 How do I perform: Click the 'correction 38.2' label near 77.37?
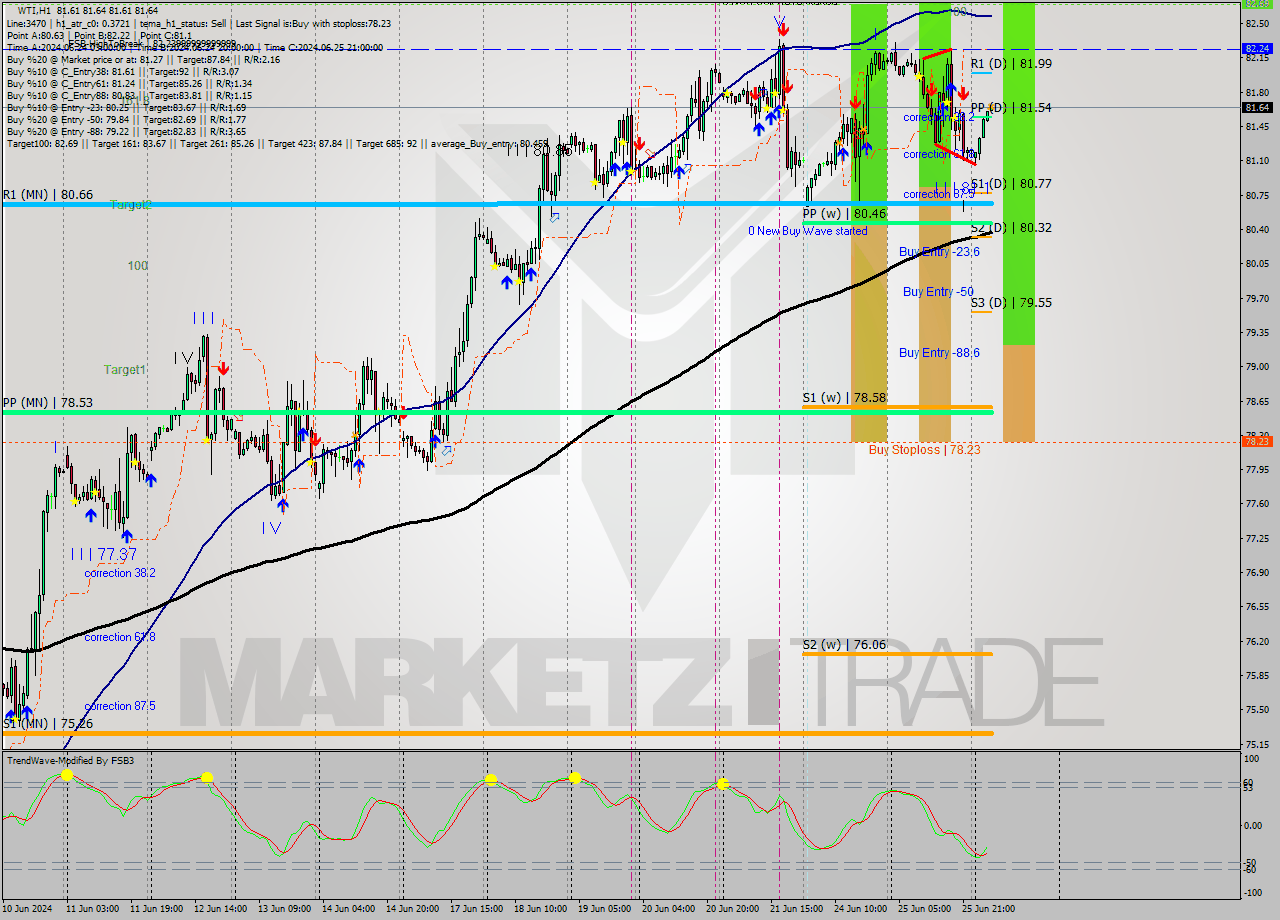tap(120, 573)
